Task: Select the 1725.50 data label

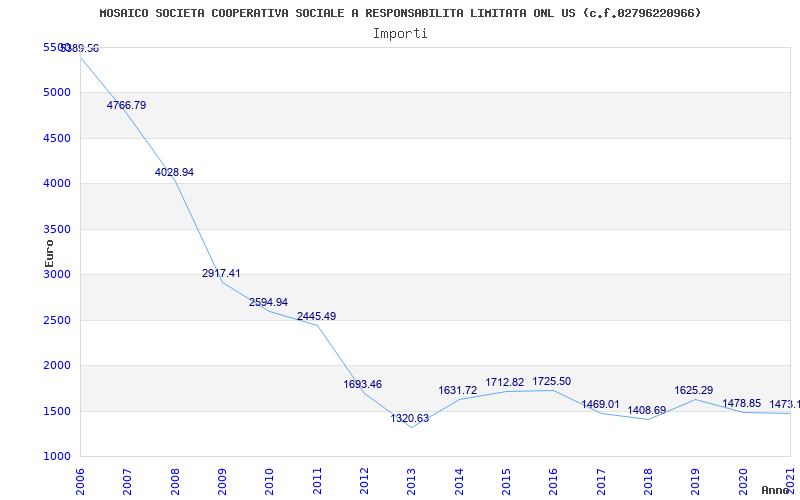Action: 552,381
